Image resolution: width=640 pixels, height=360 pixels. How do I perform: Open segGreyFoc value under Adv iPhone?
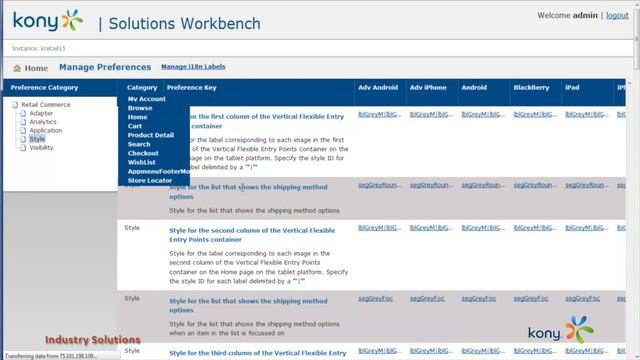(x=427, y=299)
